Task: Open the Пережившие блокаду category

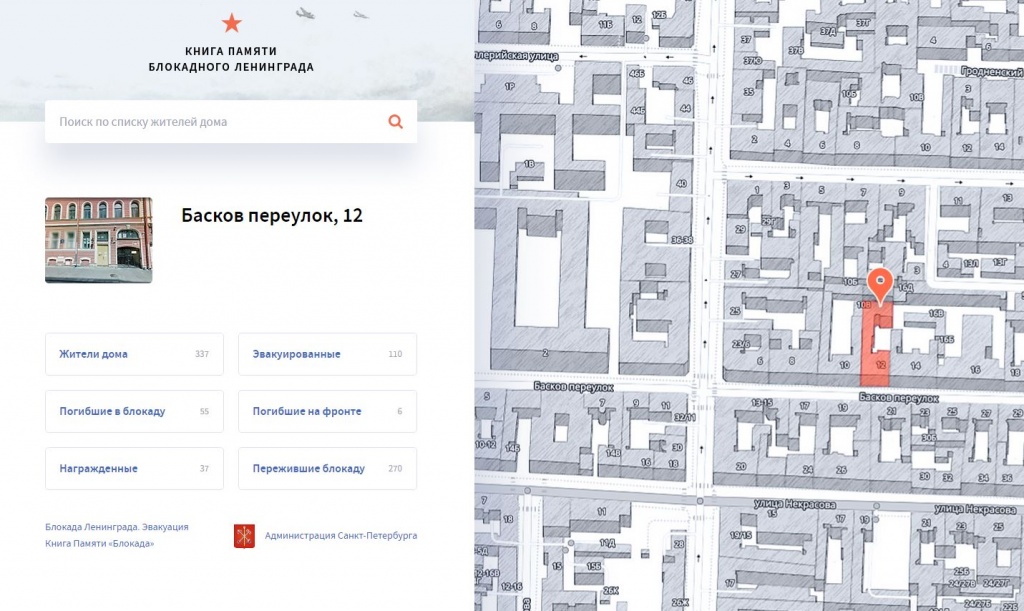Action: pos(327,468)
